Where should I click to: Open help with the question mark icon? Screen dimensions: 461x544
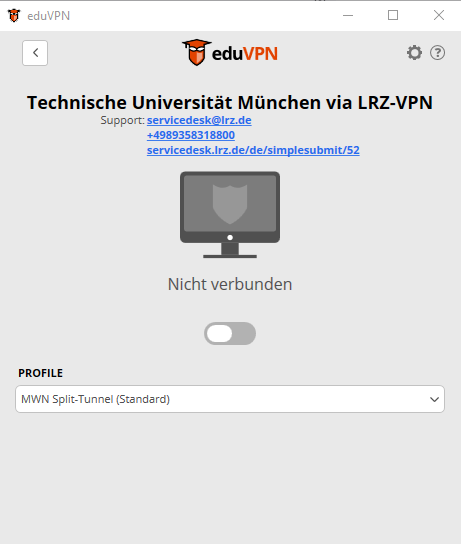click(x=437, y=53)
